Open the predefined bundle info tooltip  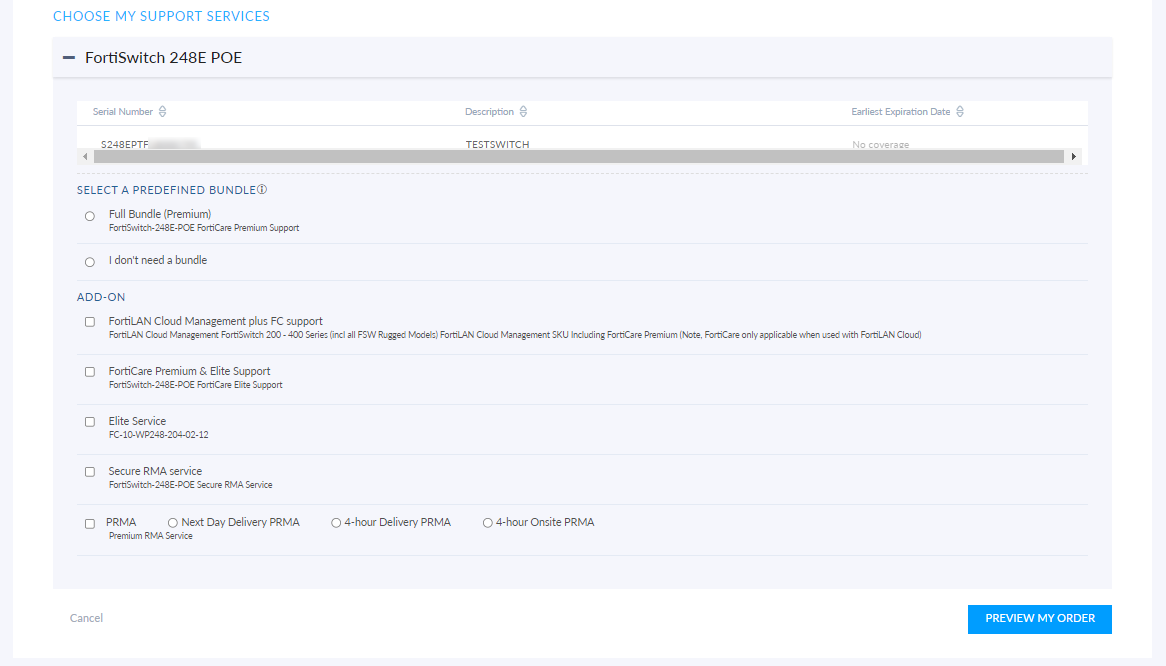(261, 188)
